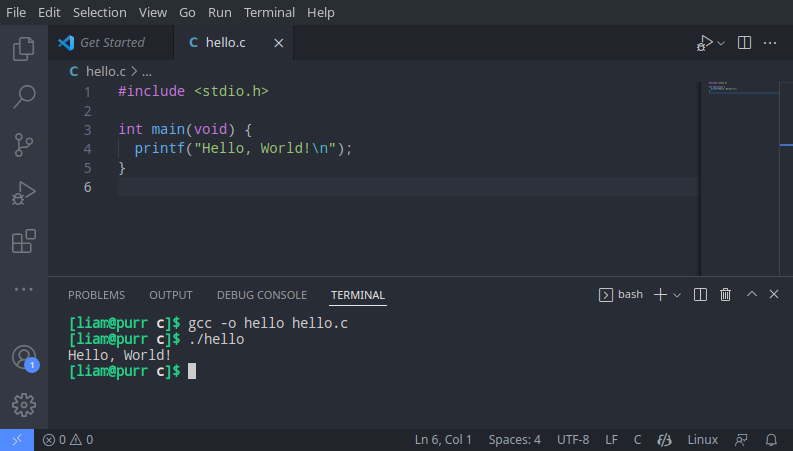Click the Accounts icon with badge

point(23,357)
